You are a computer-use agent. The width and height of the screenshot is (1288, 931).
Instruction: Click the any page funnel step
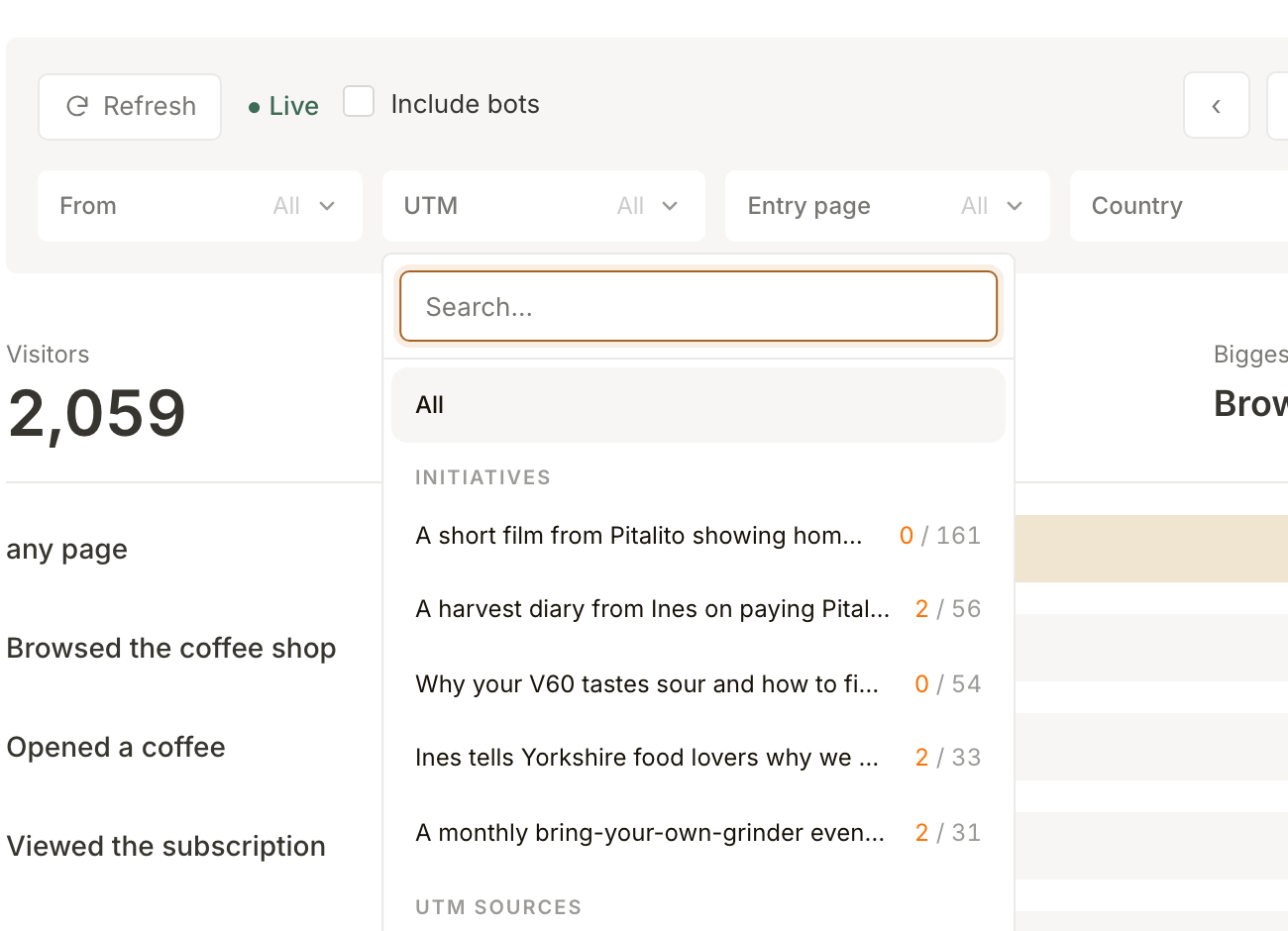click(x=67, y=550)
